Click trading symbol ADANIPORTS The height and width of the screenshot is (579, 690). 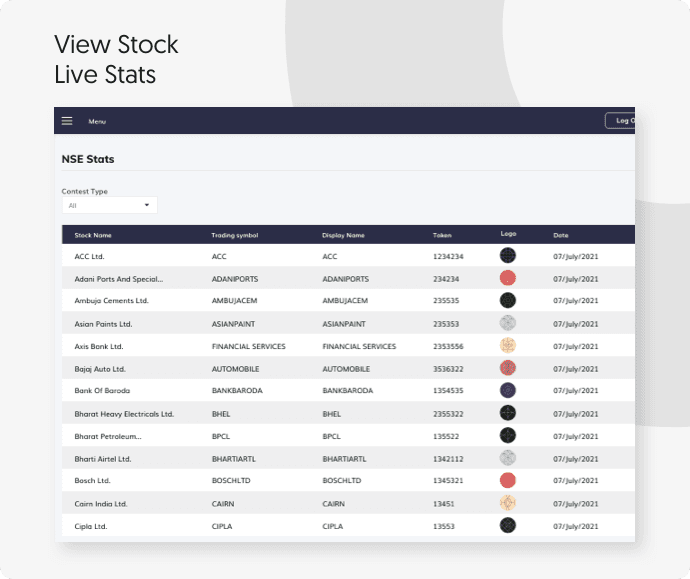(x=235, y=279)
